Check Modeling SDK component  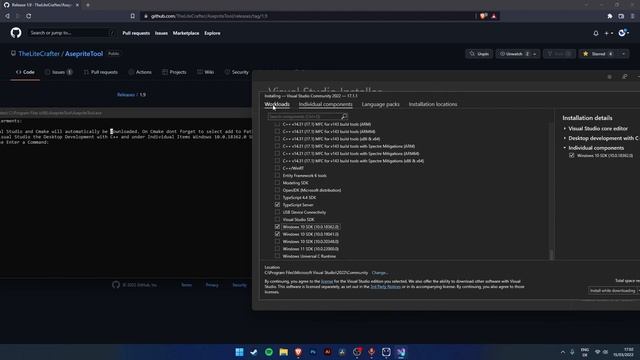click(x=277, y=182)
